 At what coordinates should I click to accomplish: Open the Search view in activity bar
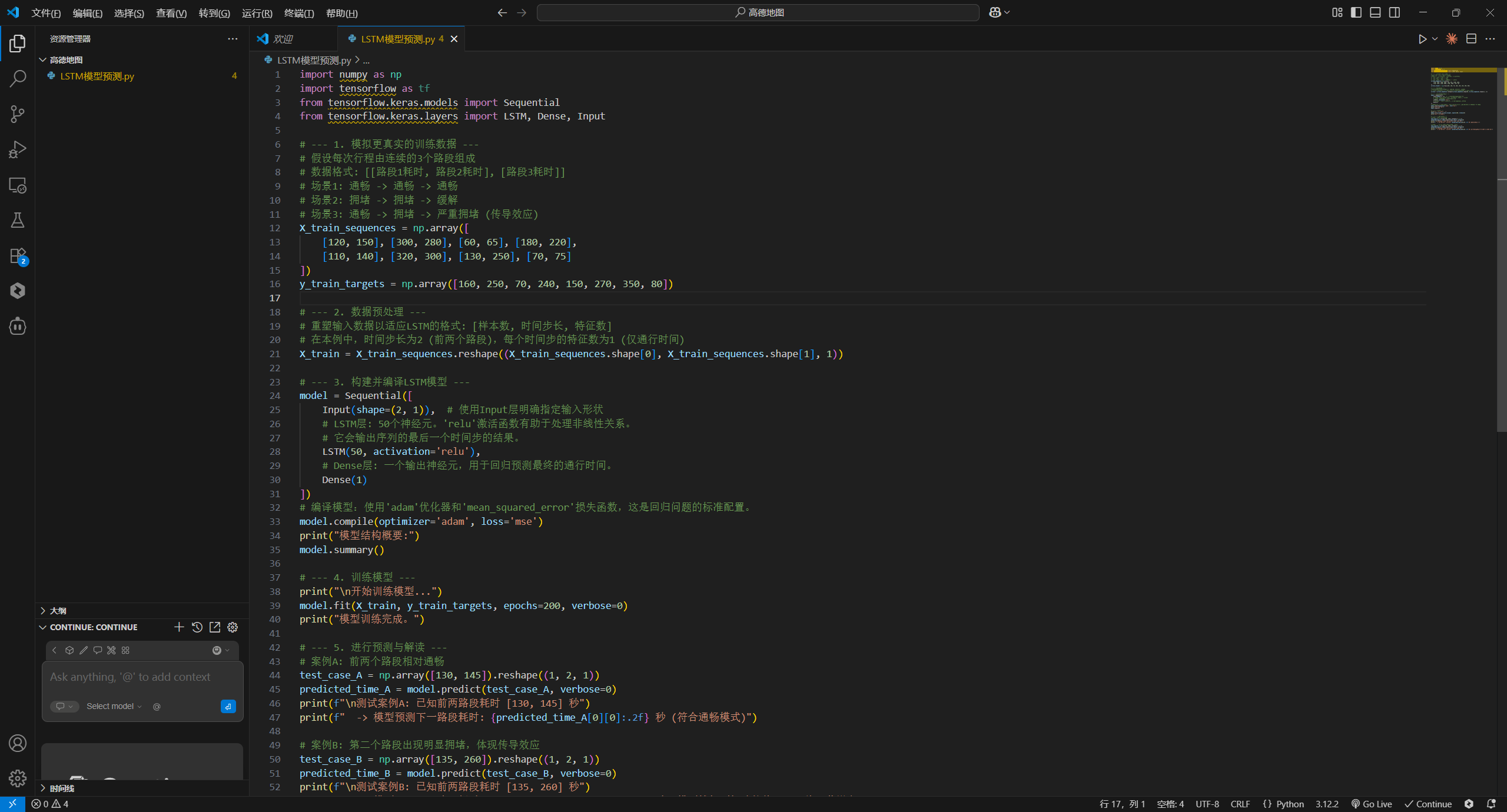(18, 78)
